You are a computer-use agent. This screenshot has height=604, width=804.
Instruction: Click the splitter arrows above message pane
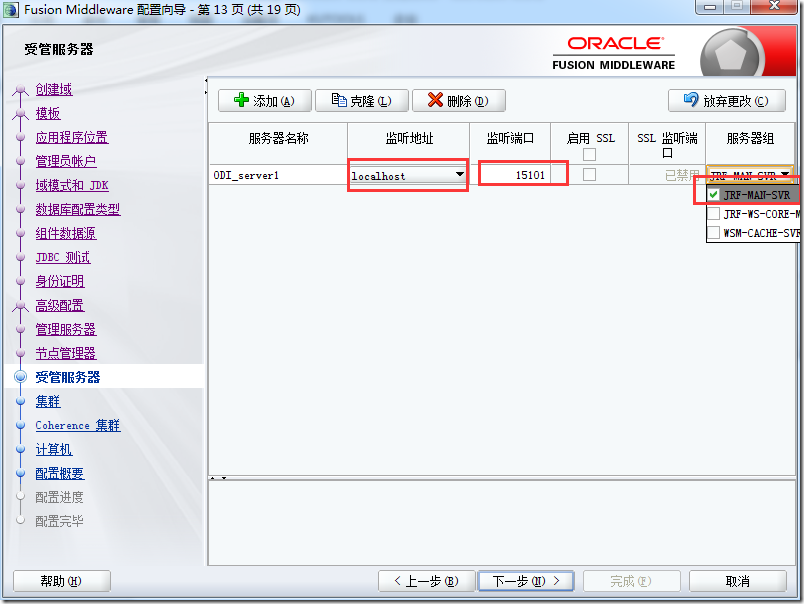[x=218, y=478]
